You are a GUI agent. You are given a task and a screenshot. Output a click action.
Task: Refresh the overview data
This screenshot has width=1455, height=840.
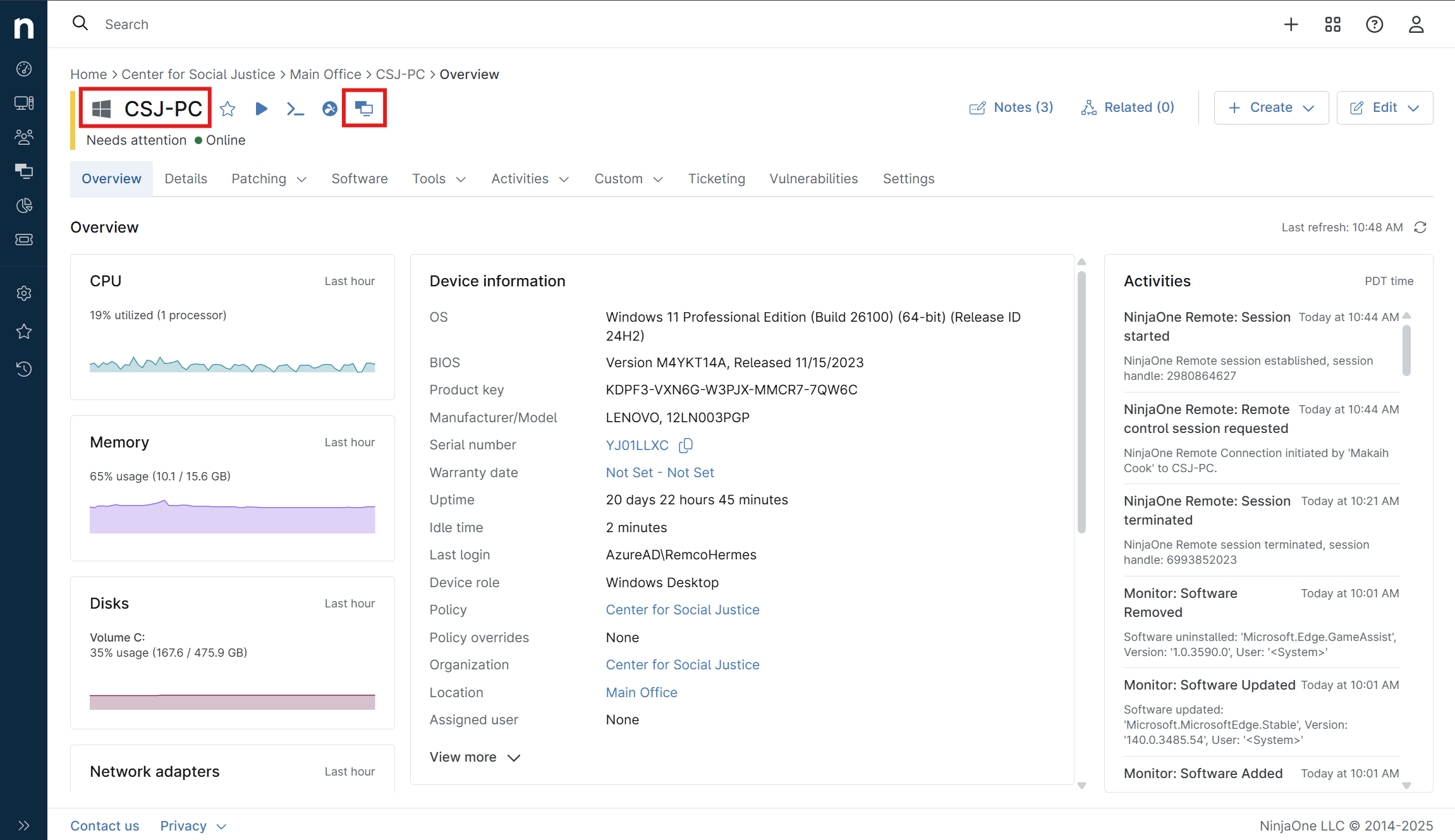[1420, 227]
